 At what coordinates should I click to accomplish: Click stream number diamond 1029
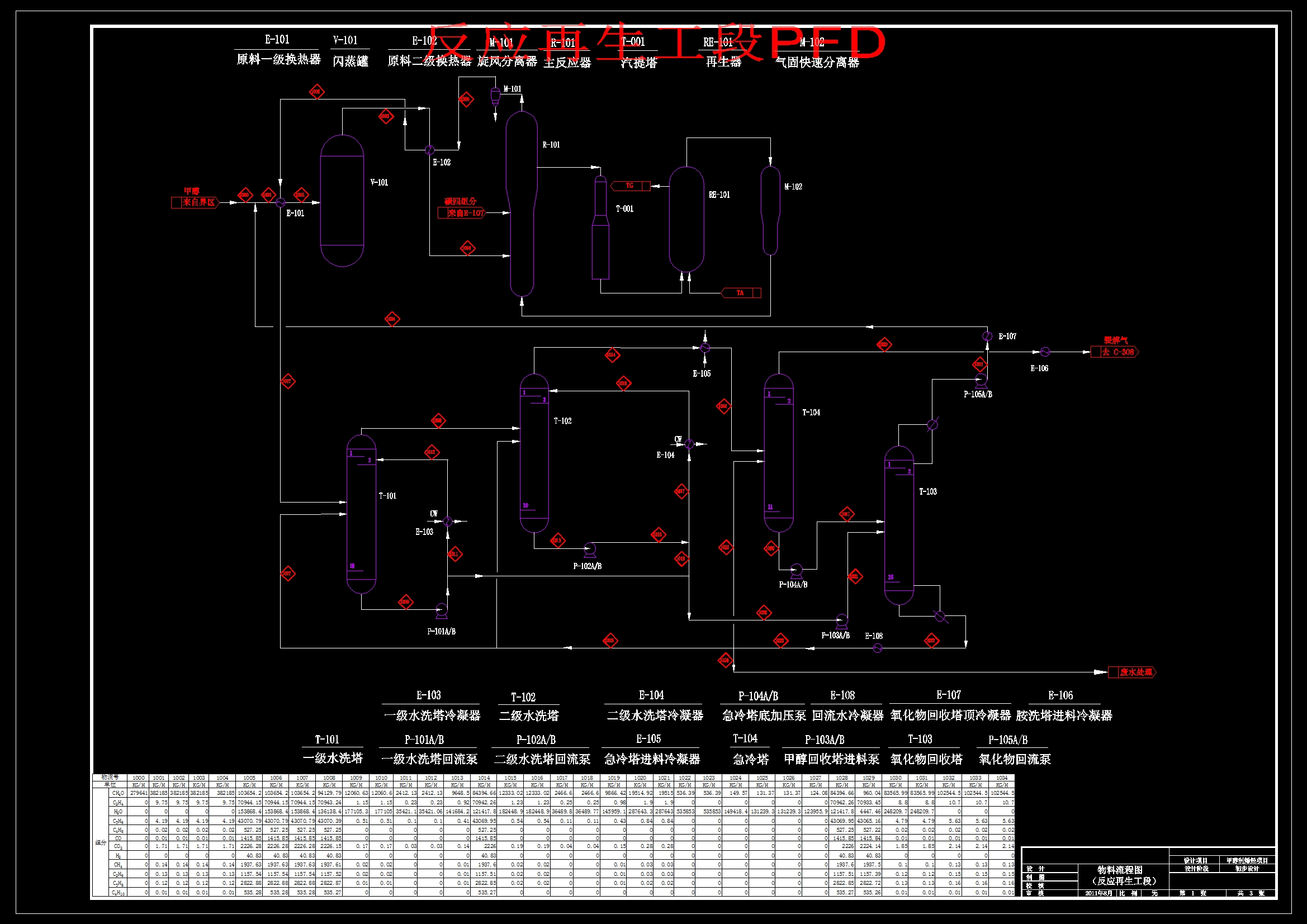click(x=883, y=345)
